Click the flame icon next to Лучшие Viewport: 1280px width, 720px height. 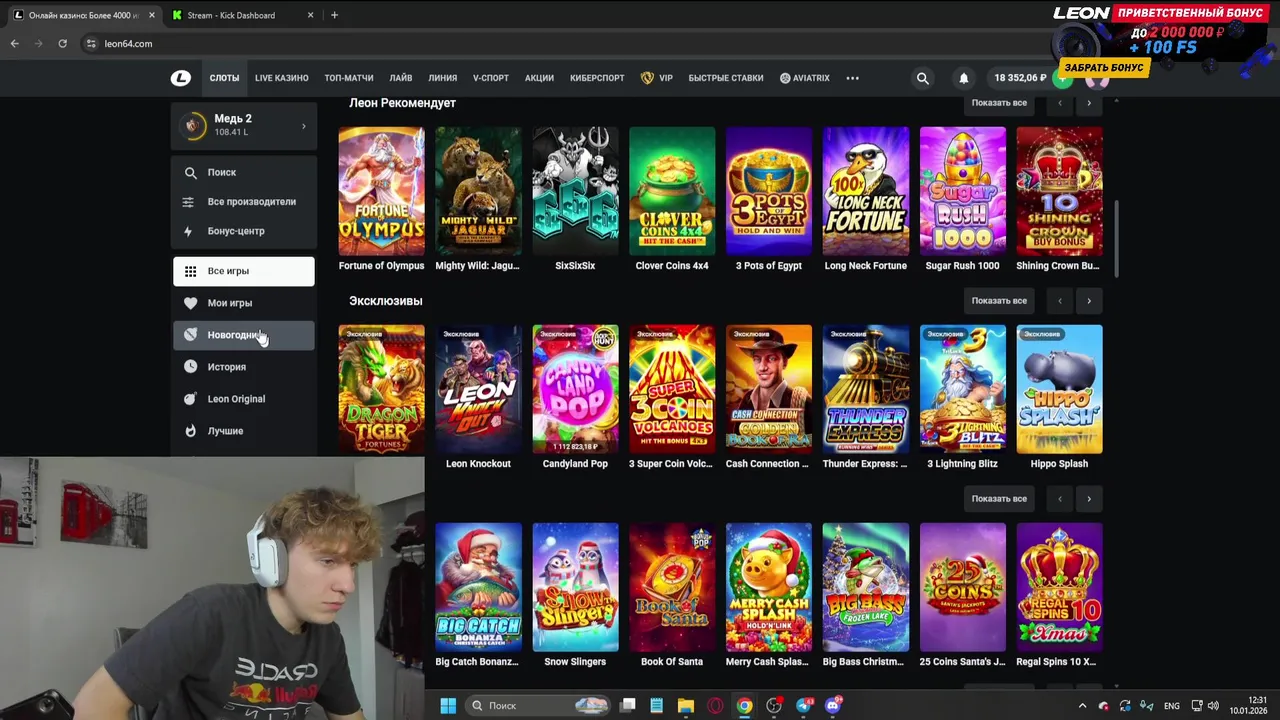coord(190,431)
